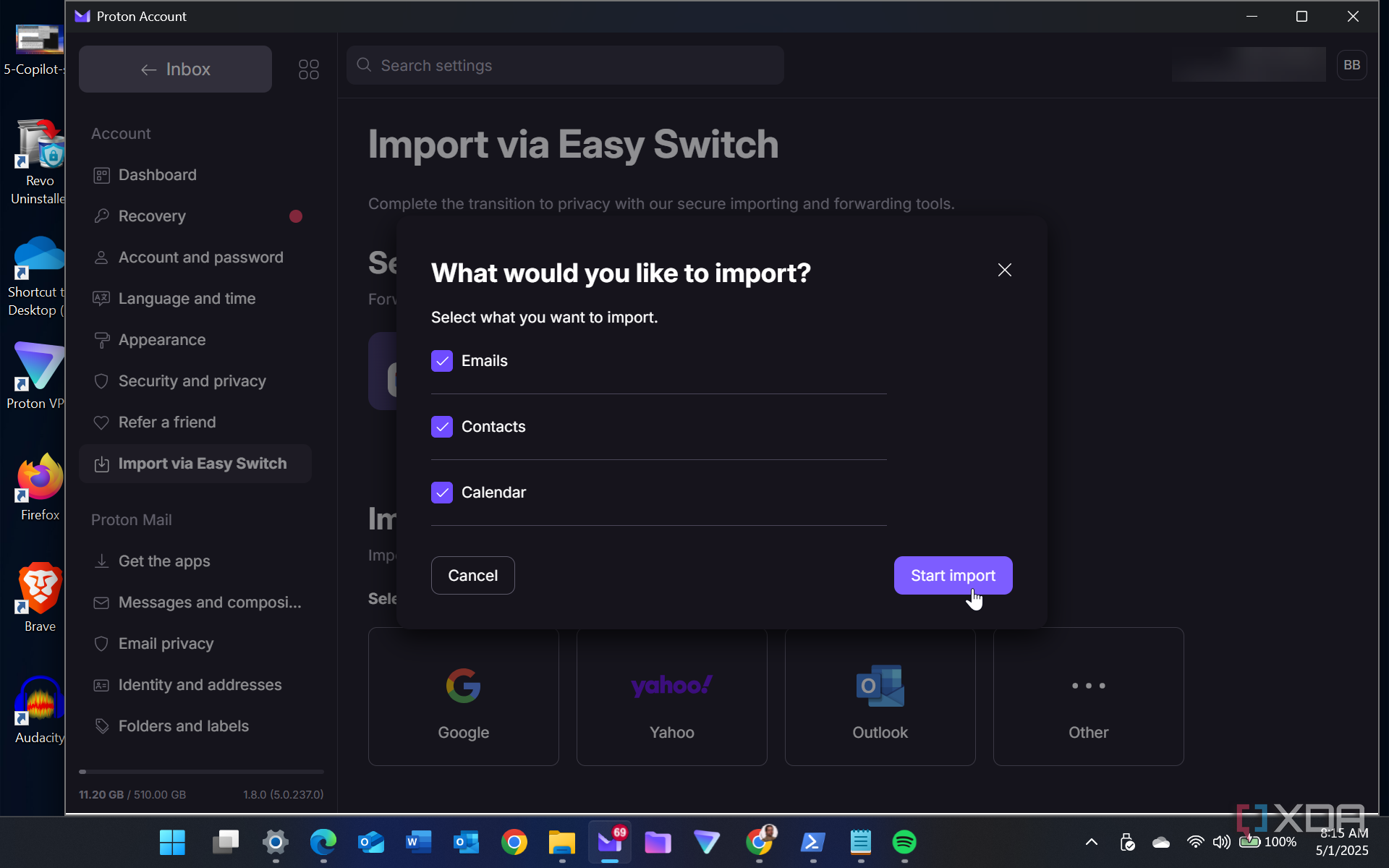Open Proton VPN from taskbar
Image resolution: width=1389 pixels, height=868 pixels.
click(x=707, y=842)
